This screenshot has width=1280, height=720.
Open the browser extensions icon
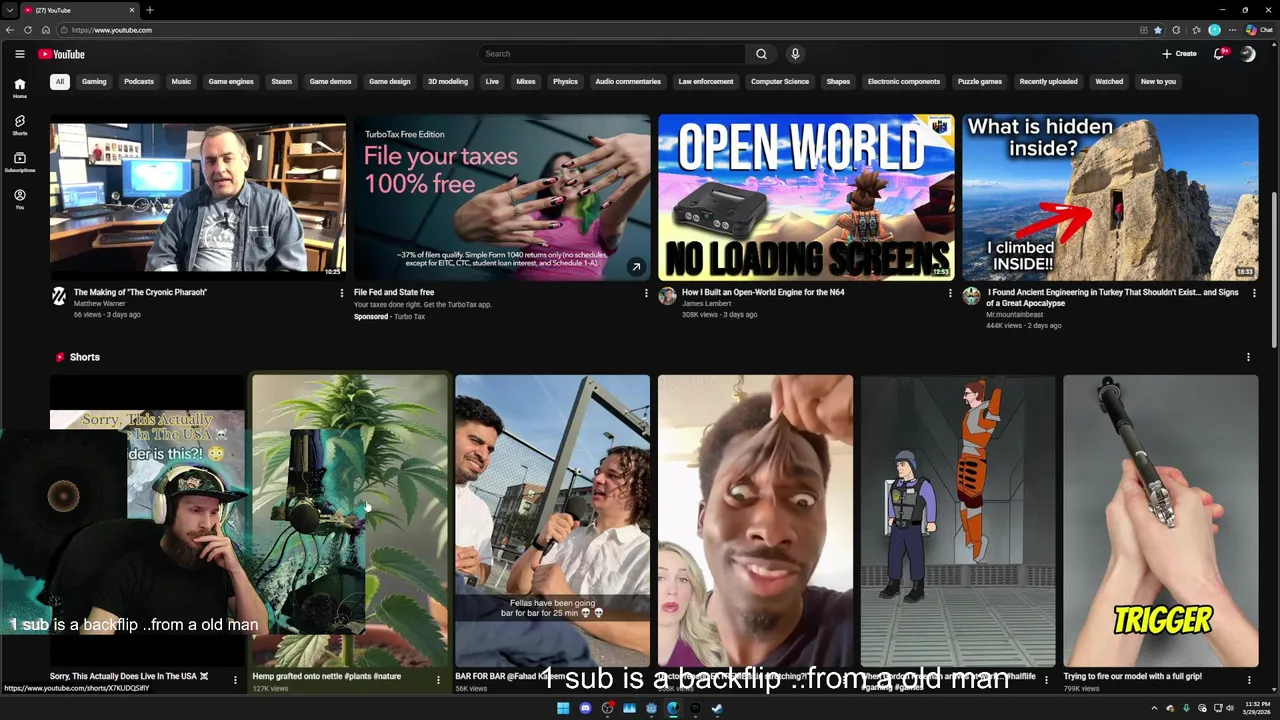point(1176,30)
